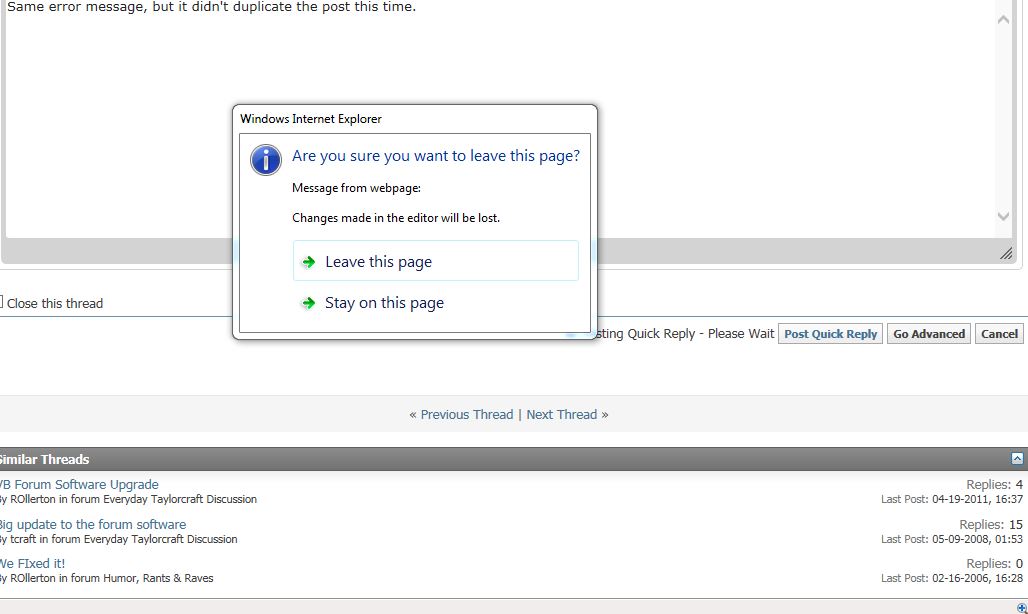Click the blue info icon in the dialog
Screen dimensions: 1028x614
point(266,160)
